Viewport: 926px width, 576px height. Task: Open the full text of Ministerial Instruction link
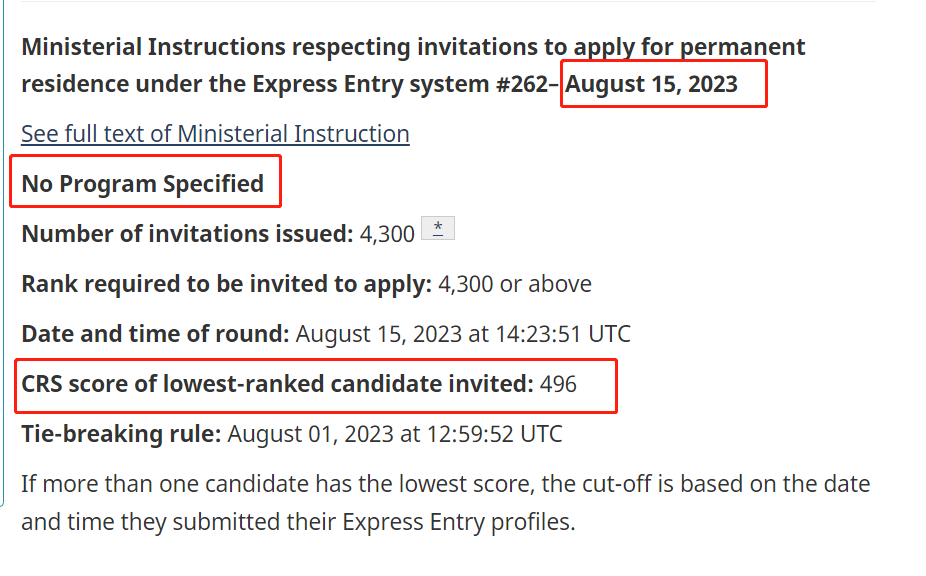pos(215,134)
